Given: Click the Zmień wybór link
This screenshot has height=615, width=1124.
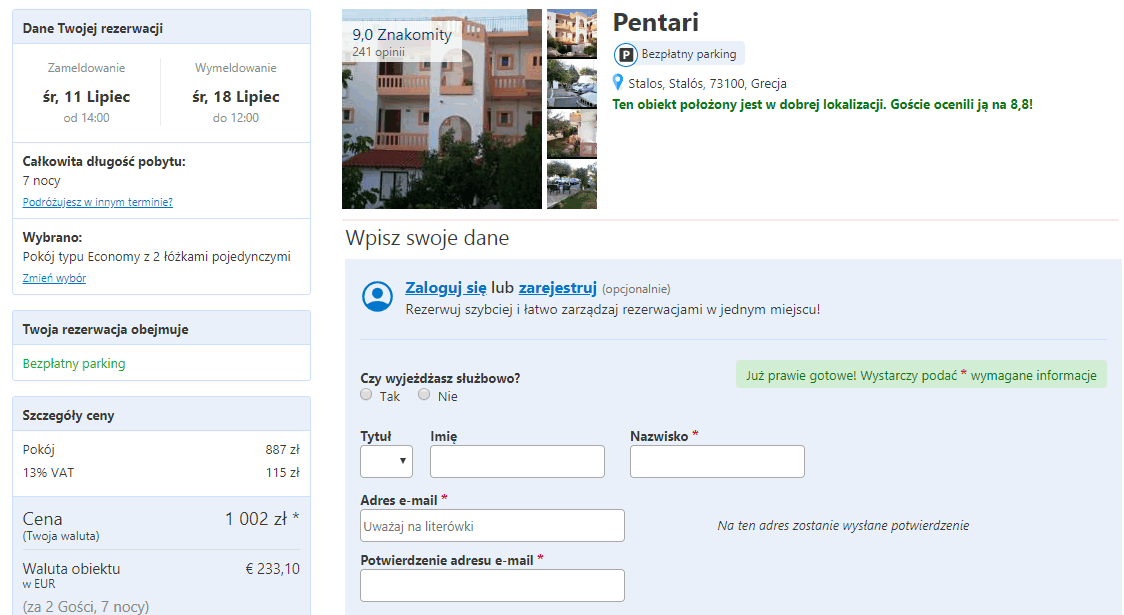Looking at the screenshot, I should coord(54,278).
